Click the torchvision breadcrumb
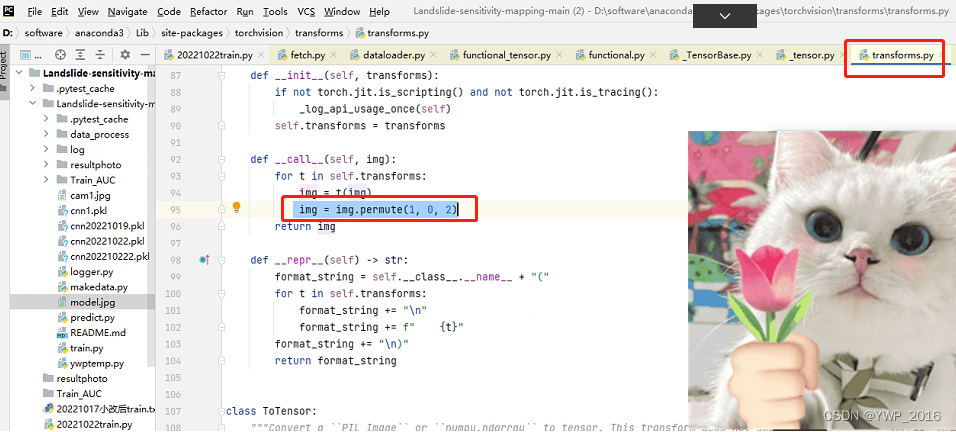This screenshot has height=432, width=956. (x=259, y=33)
